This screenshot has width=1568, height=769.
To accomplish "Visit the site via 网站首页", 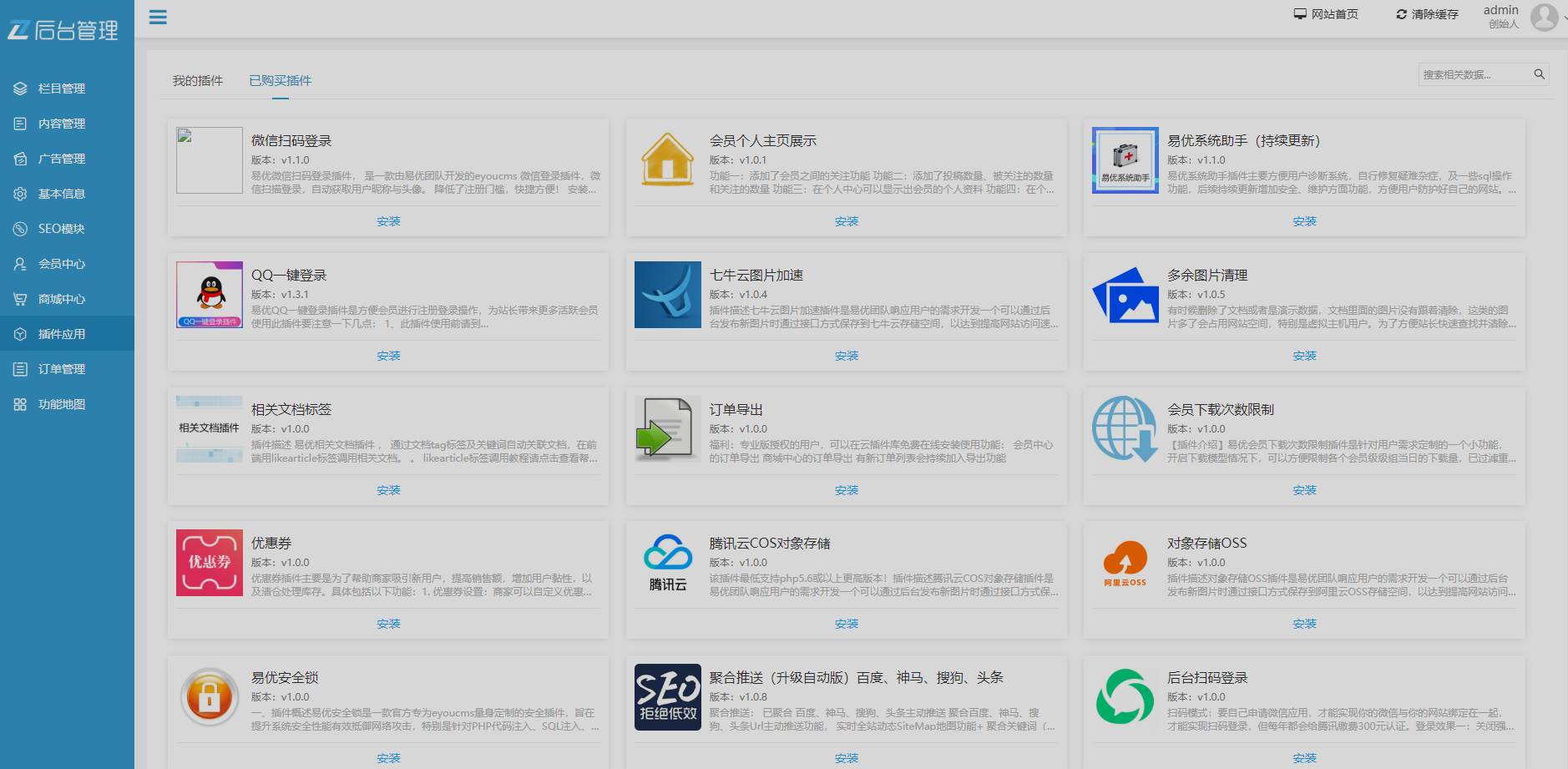I will [1327, 13].
